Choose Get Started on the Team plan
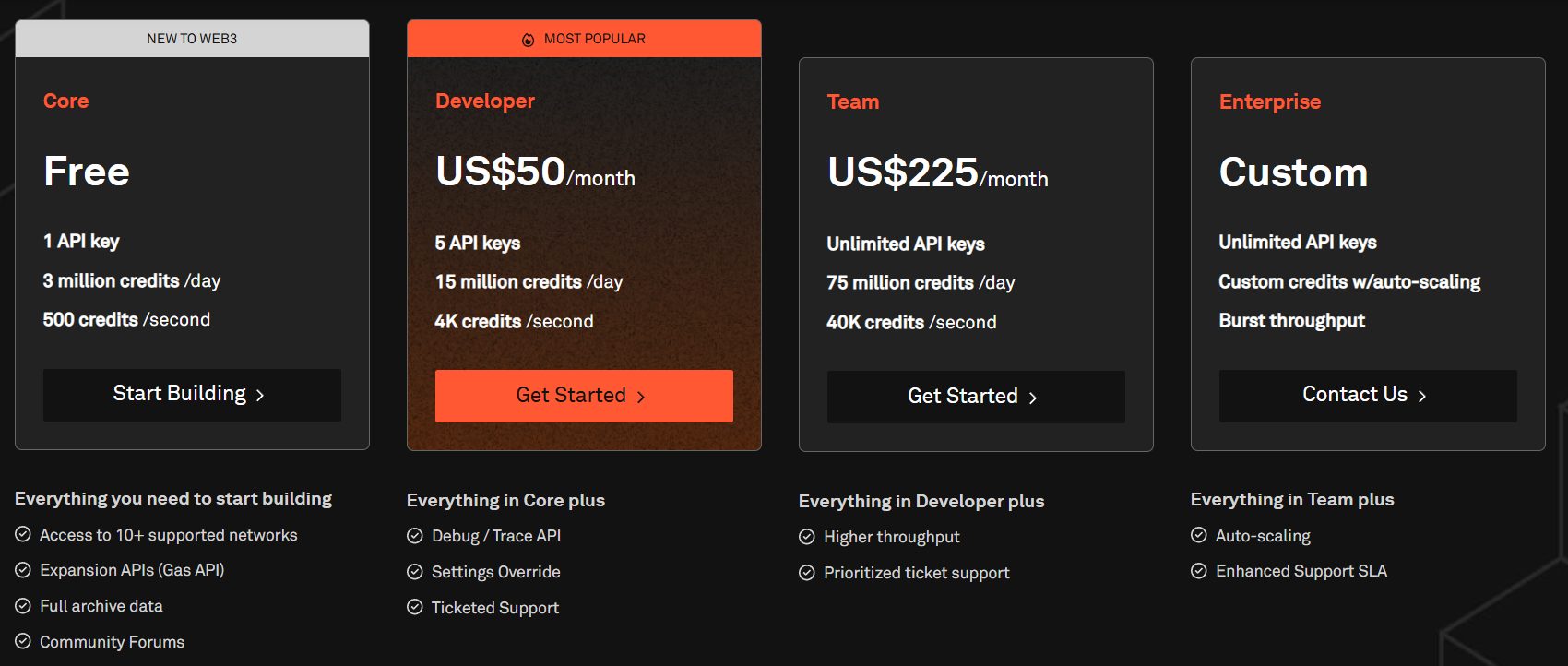This screenshot has height=666, width=1568. [976, 397]
